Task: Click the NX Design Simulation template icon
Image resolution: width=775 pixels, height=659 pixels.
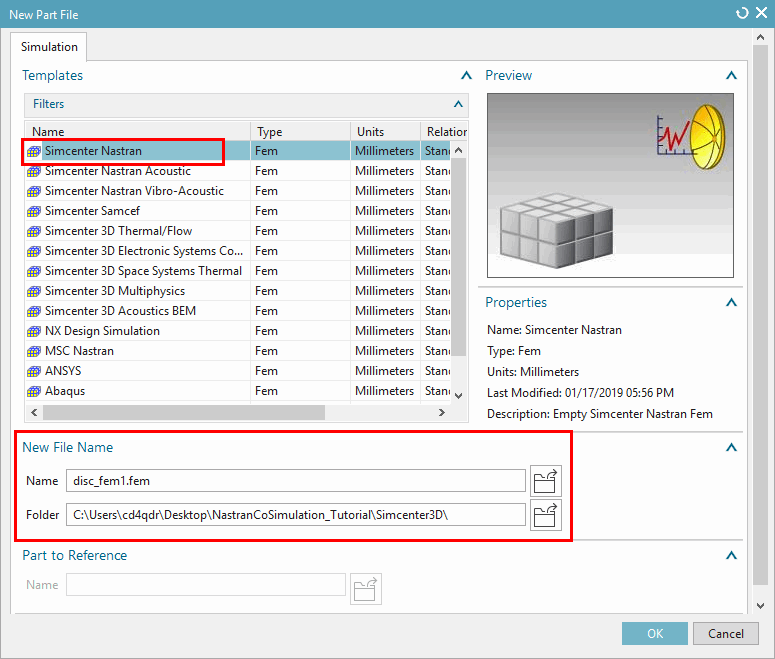Action: [x=34, y=331]
